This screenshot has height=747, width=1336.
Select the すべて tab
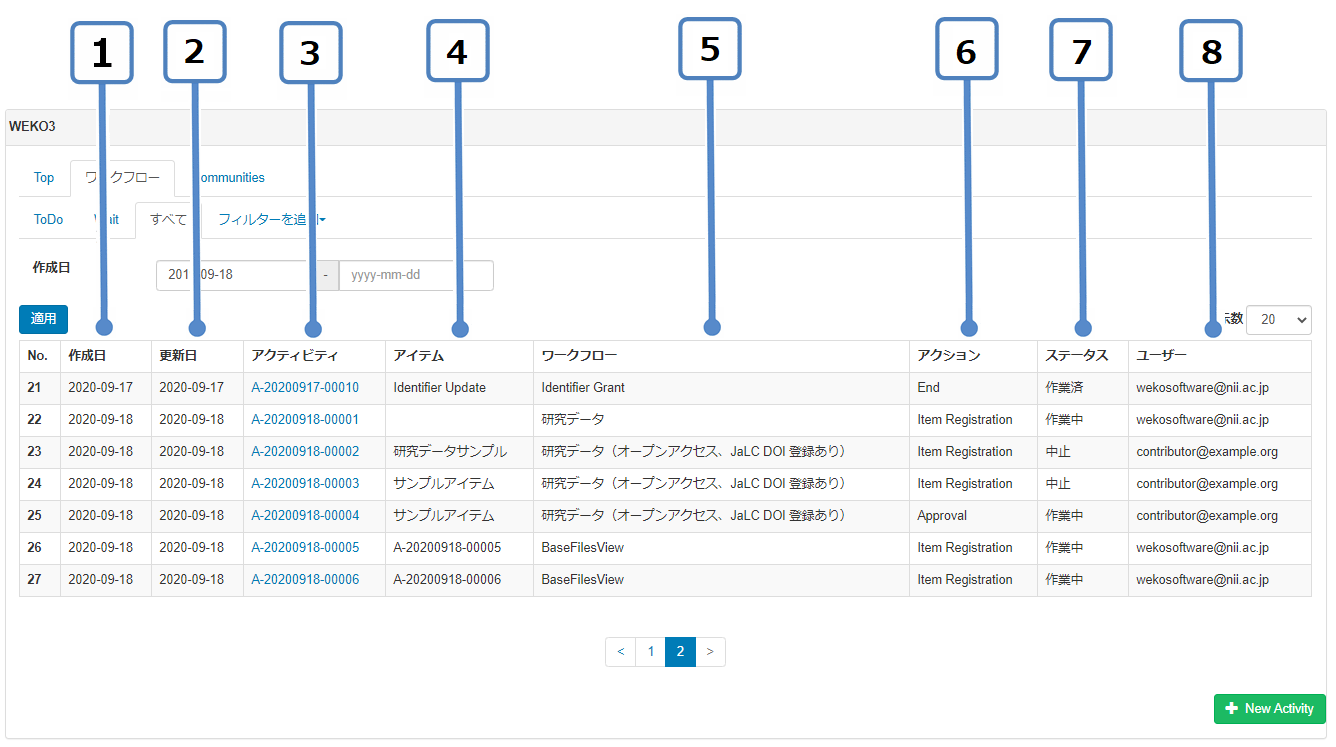(168, 219)
